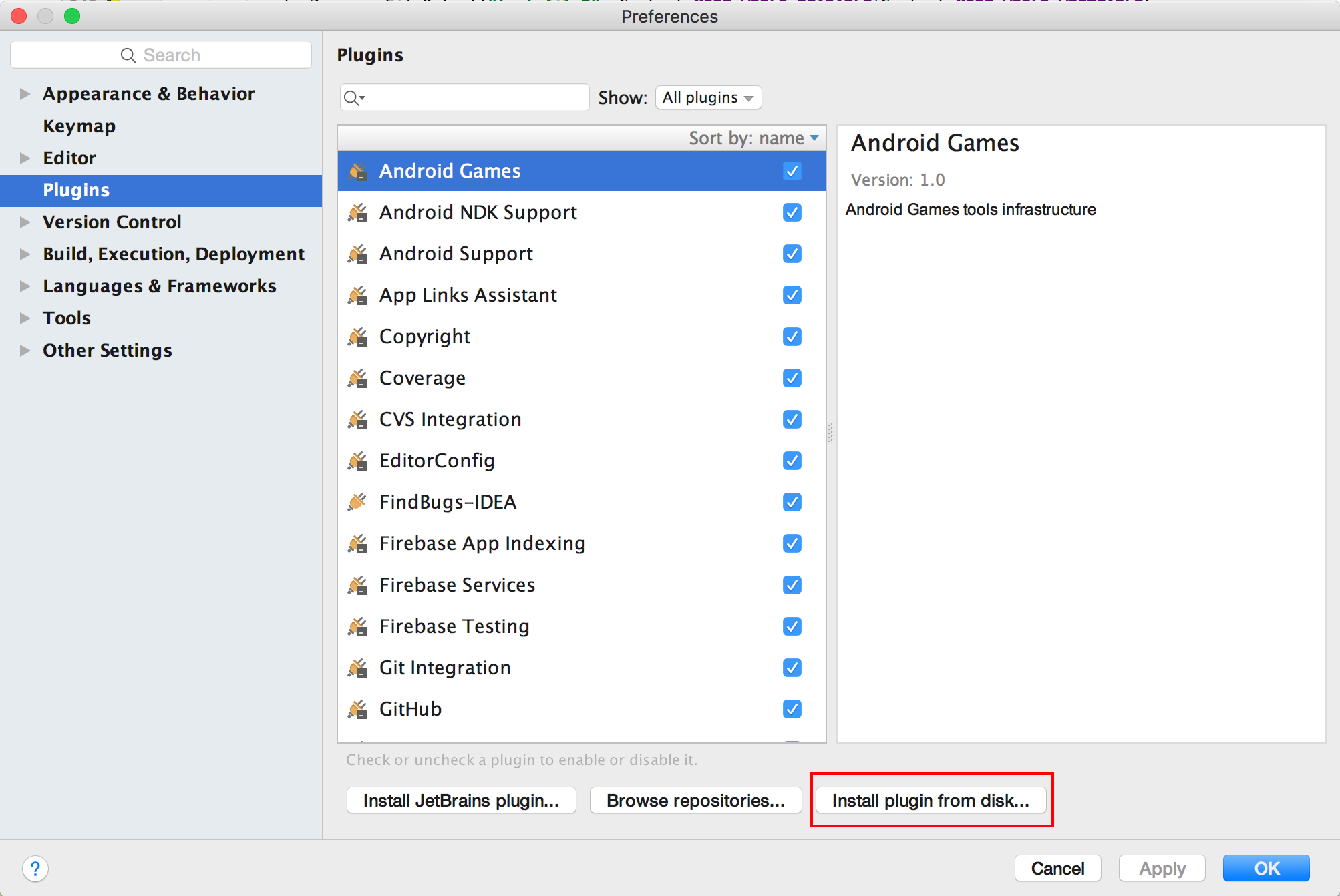1340x896 pixels.
Task: Expand Other Settings tree arrow
Action: (25, 351)
